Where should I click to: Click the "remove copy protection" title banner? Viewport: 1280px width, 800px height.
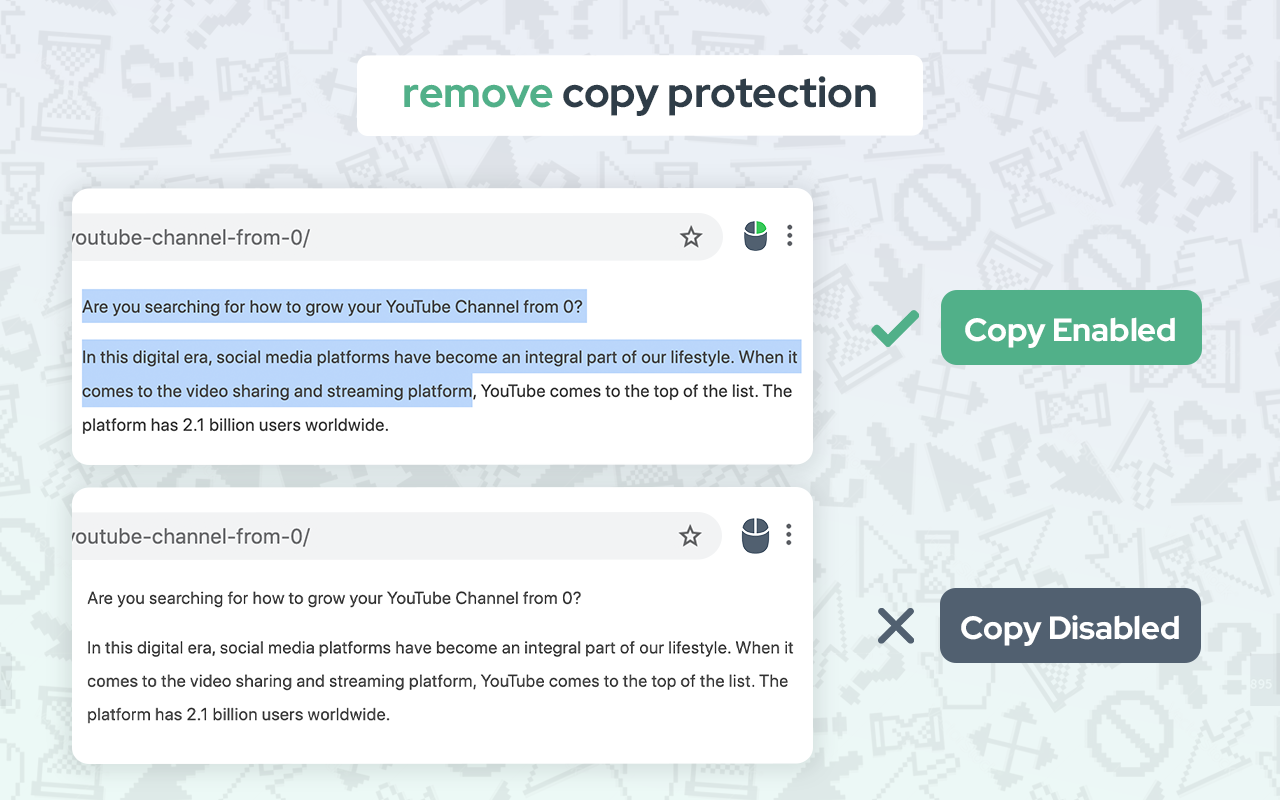coord(639,95)
